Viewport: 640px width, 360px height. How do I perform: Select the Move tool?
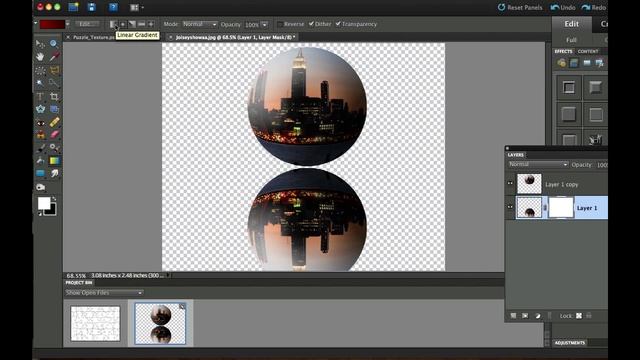pos(40,44)
